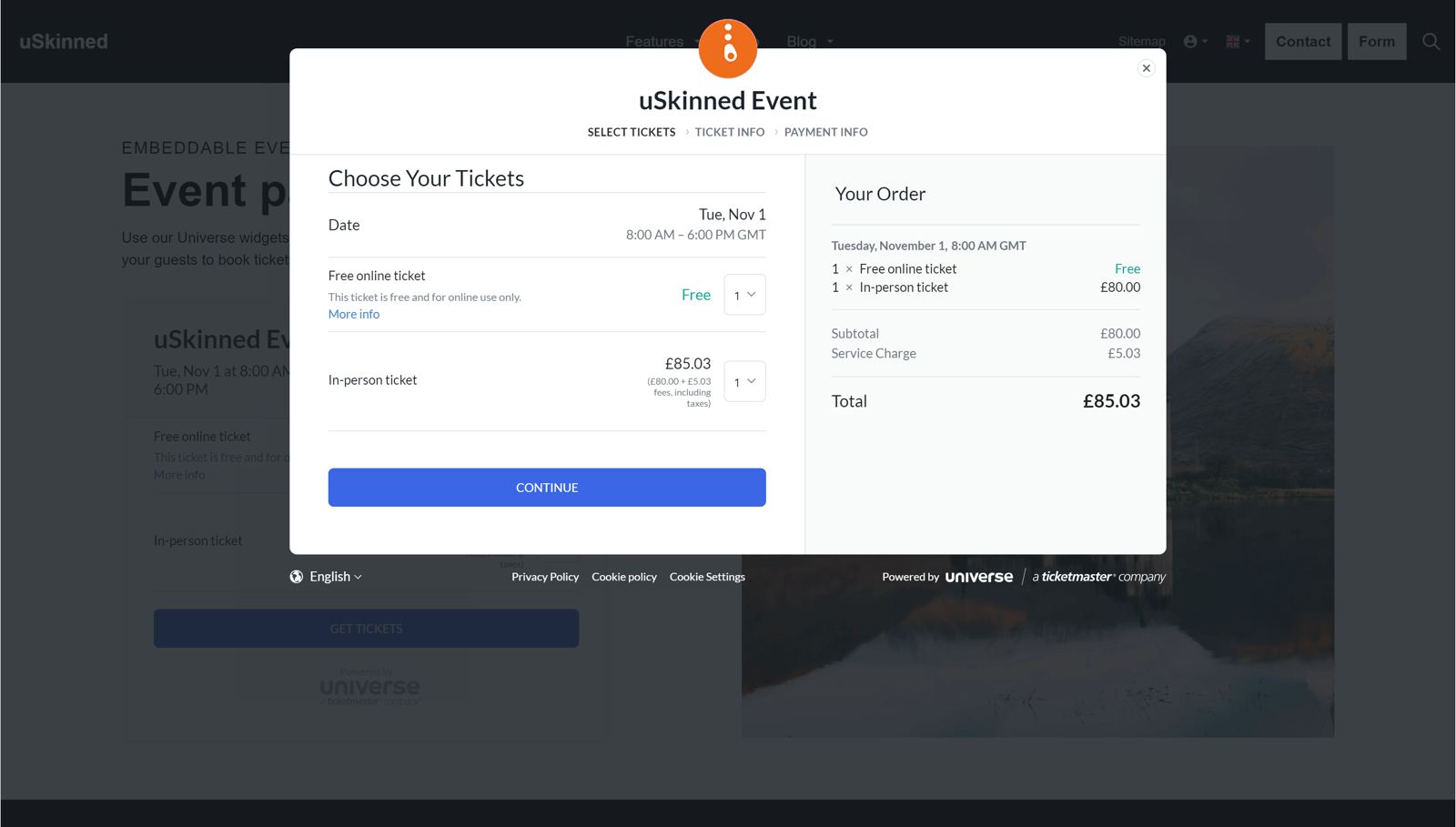Open More info for the free ticket
The height and width of the screenshot is (827, 1456).
[353, 313]
